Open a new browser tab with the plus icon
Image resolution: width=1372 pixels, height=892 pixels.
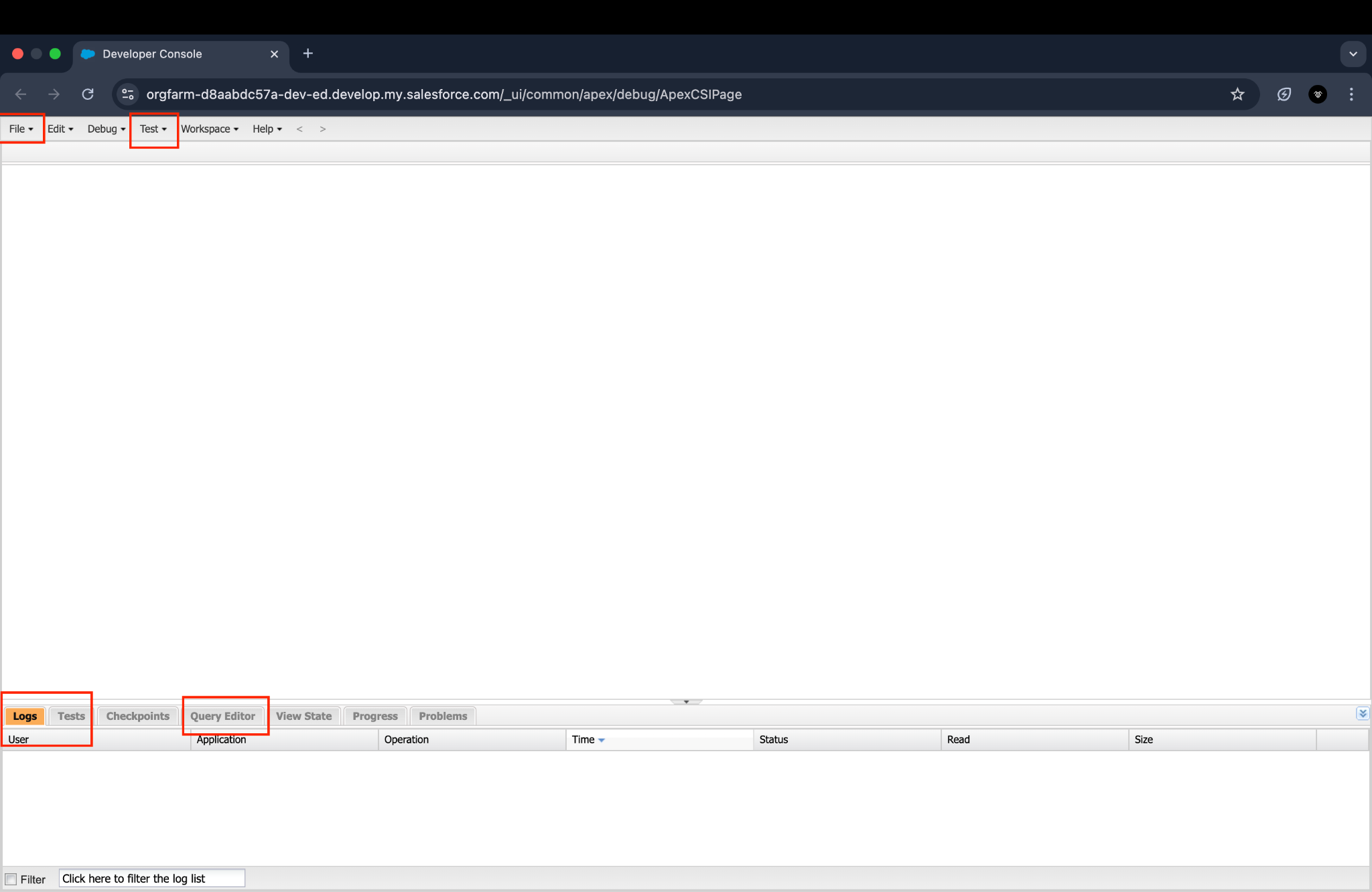(x=307, y=54)
